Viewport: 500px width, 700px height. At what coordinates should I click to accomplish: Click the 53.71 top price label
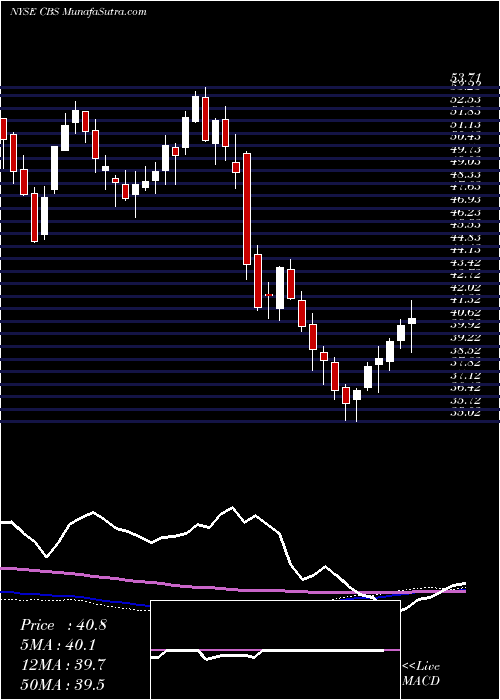pos(466,80)
